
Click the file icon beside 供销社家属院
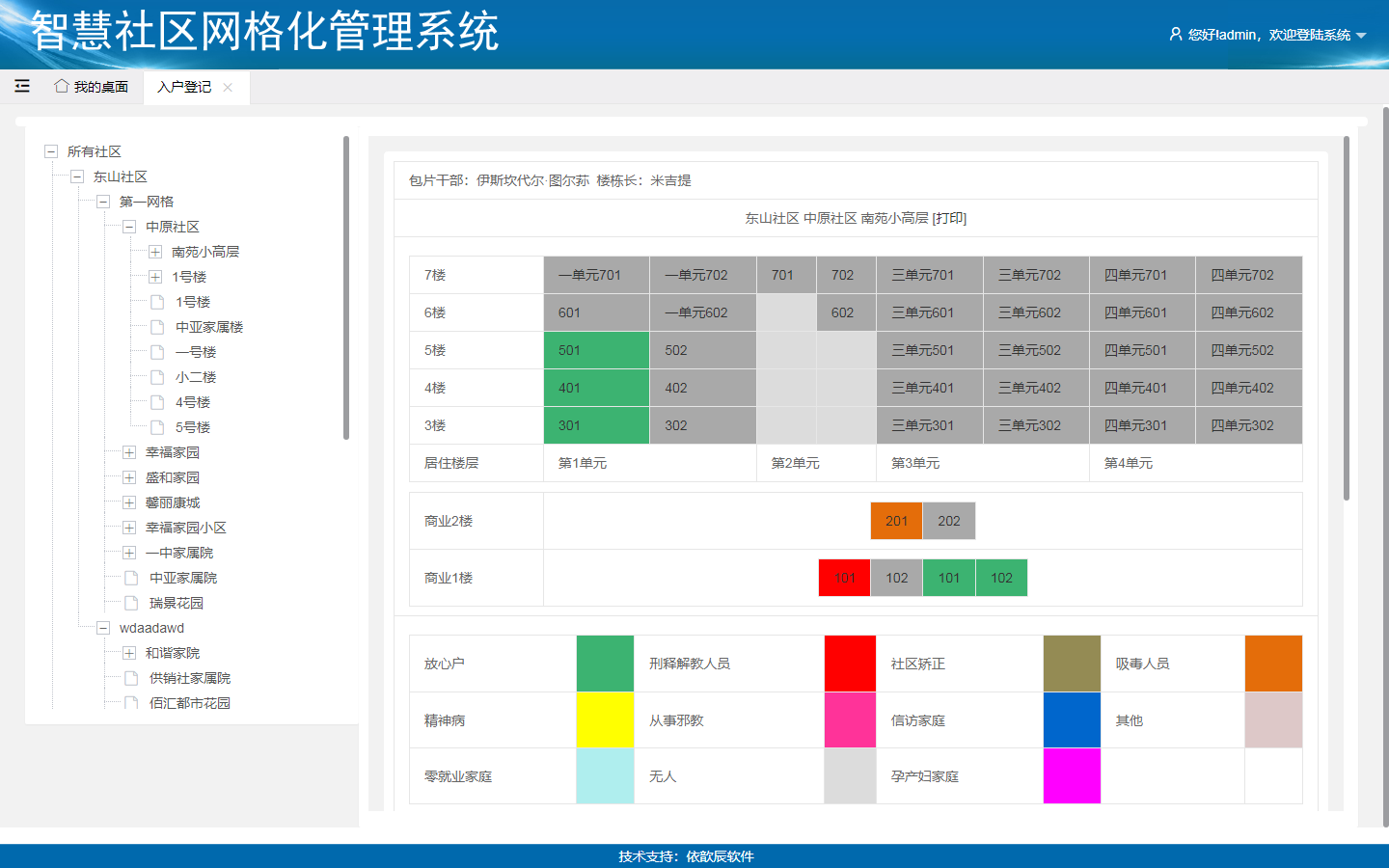pos(131,678)
